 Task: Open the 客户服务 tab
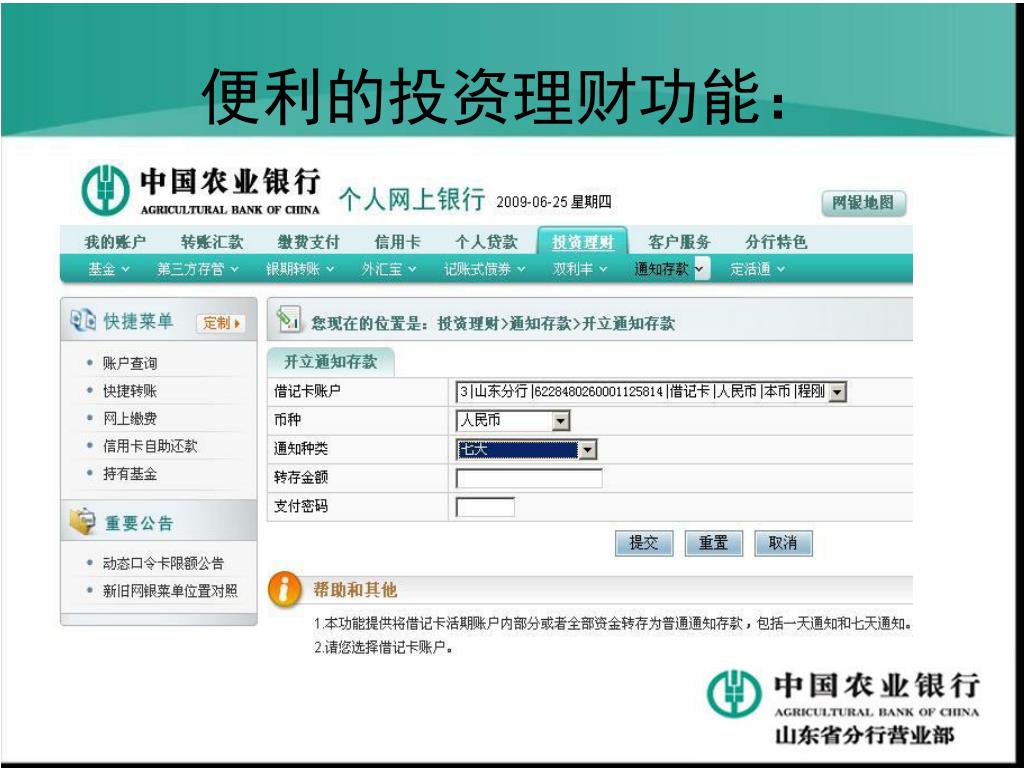coord(679,242)
